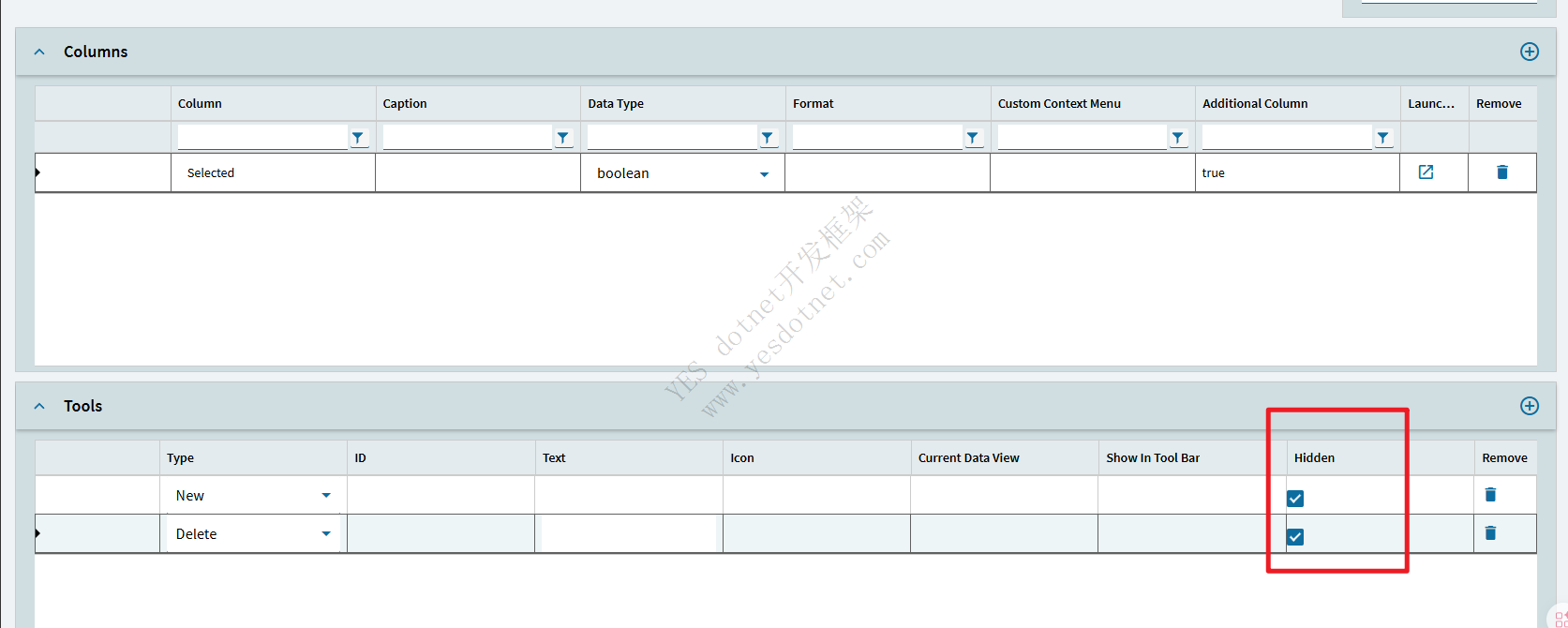
Task: Open Type dropdown for New row
Action: 326,496
